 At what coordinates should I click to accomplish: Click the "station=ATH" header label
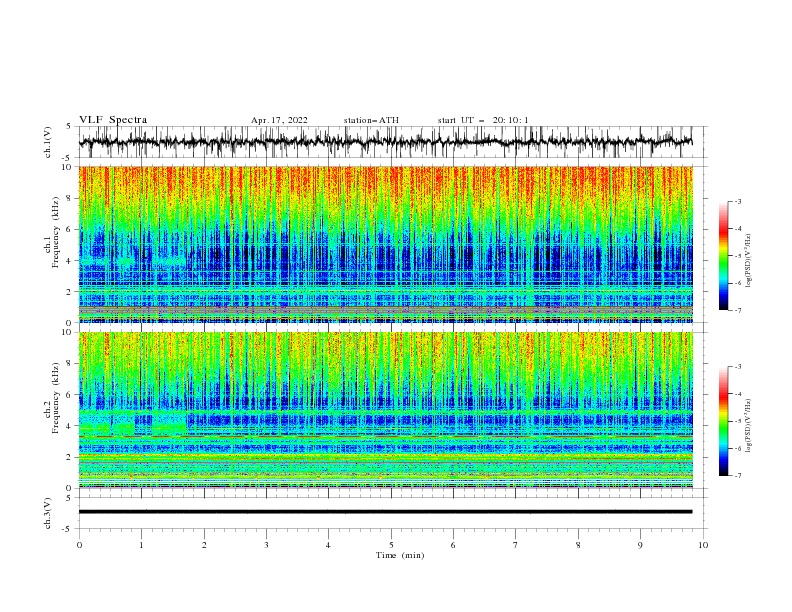click(371, 120)
